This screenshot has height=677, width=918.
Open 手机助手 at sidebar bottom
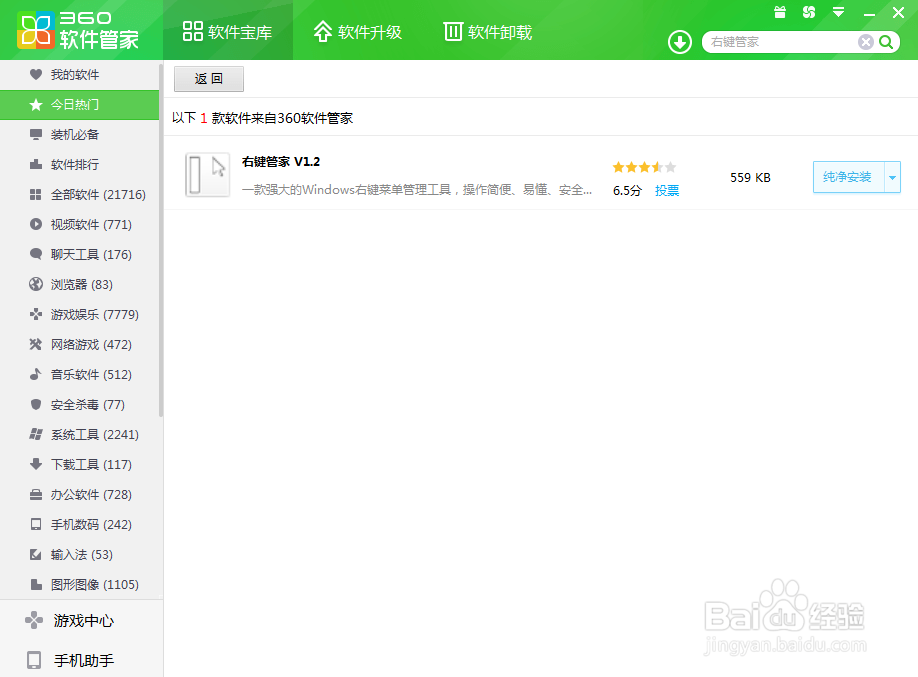click(81, 661)
